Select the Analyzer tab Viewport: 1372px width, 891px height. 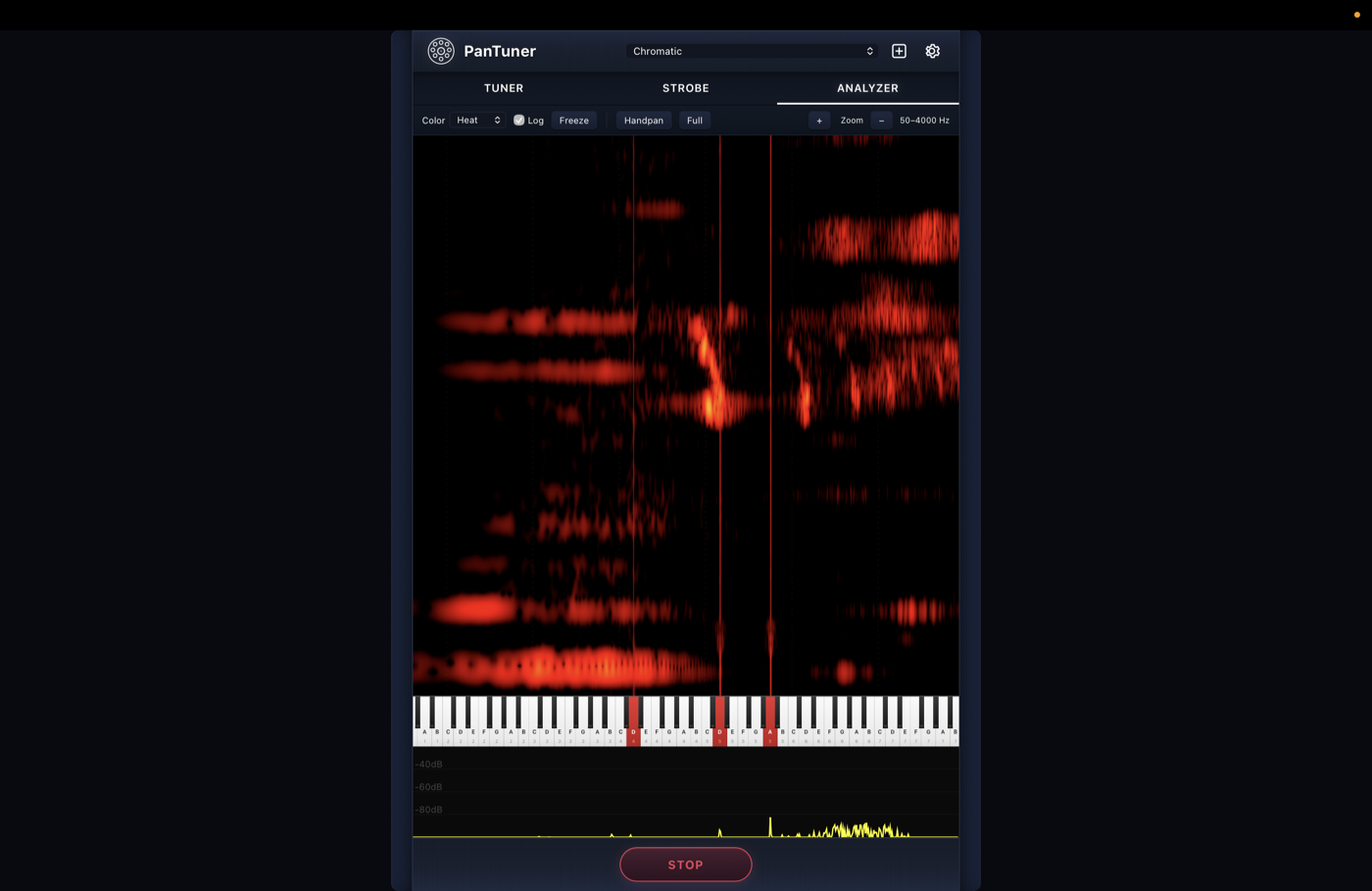point(867,88)
